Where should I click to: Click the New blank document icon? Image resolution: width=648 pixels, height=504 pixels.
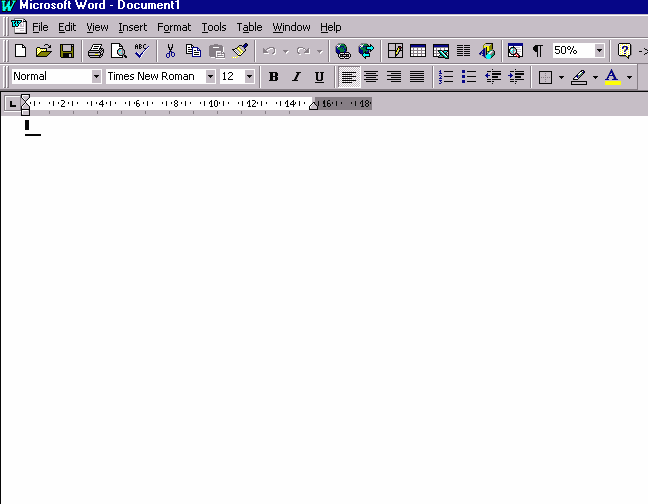tap(20, 51)
